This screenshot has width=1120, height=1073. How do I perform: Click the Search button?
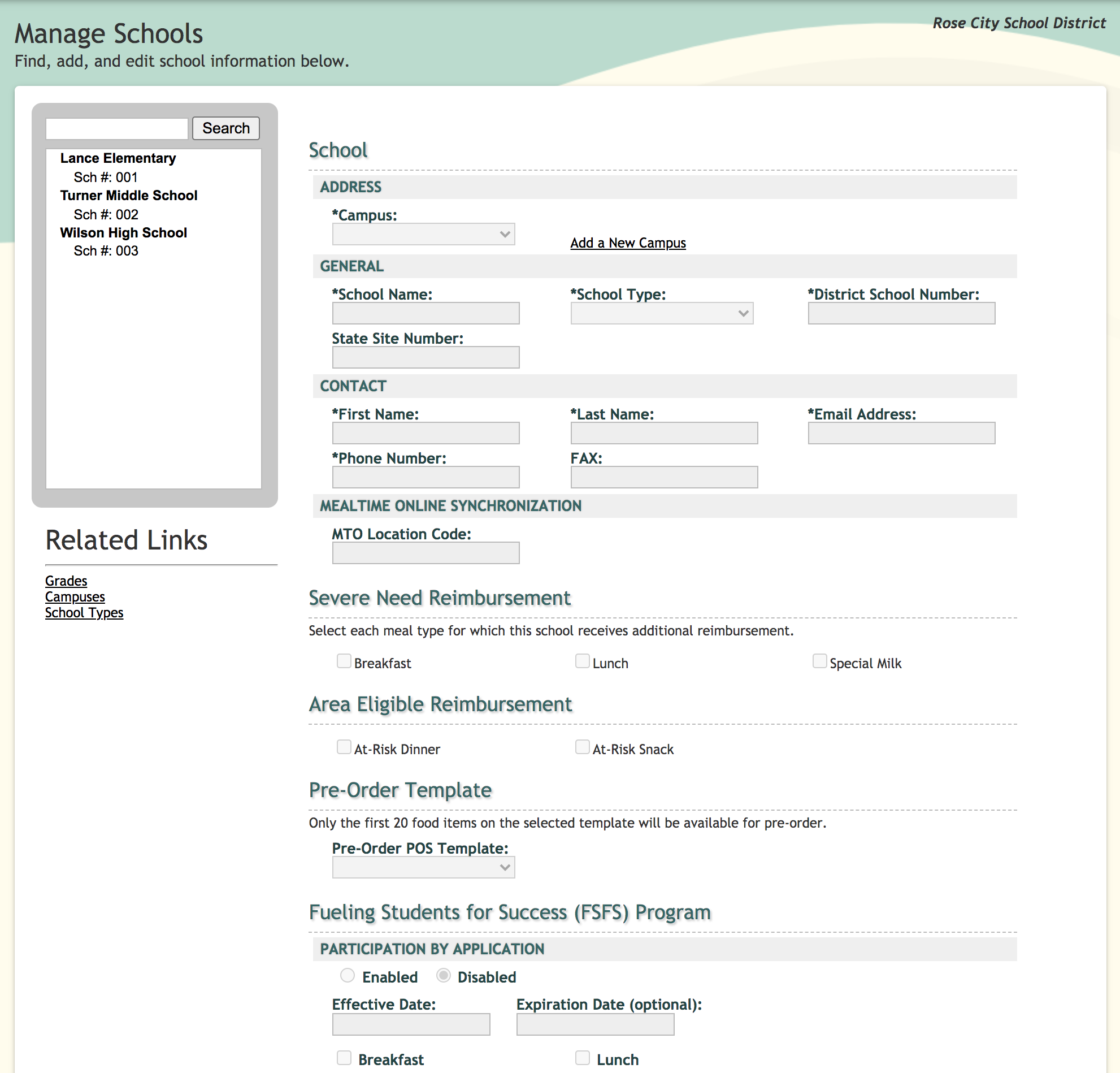coord(225,128)
